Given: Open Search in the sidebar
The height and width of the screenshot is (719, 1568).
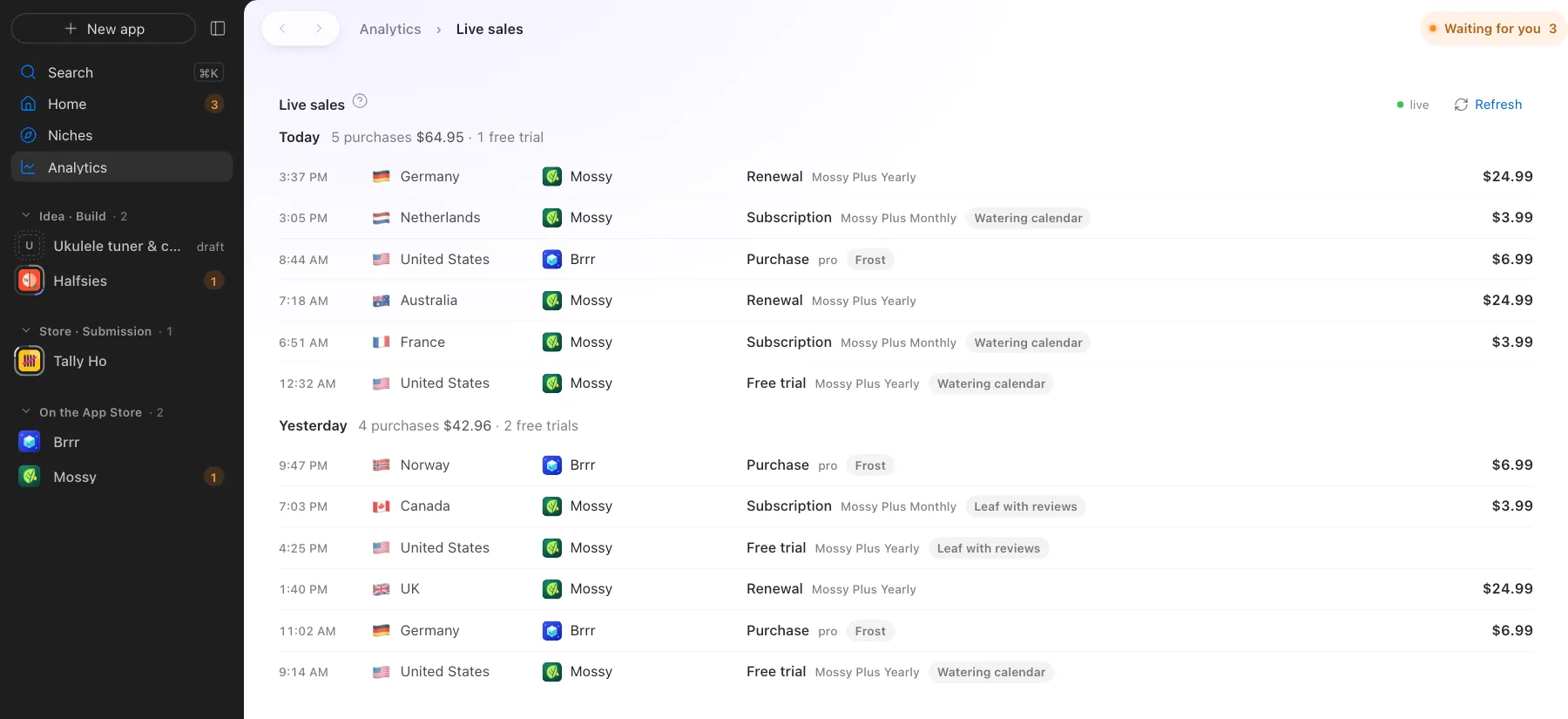Looking at the screenshot, I should (x=122, y=72).
